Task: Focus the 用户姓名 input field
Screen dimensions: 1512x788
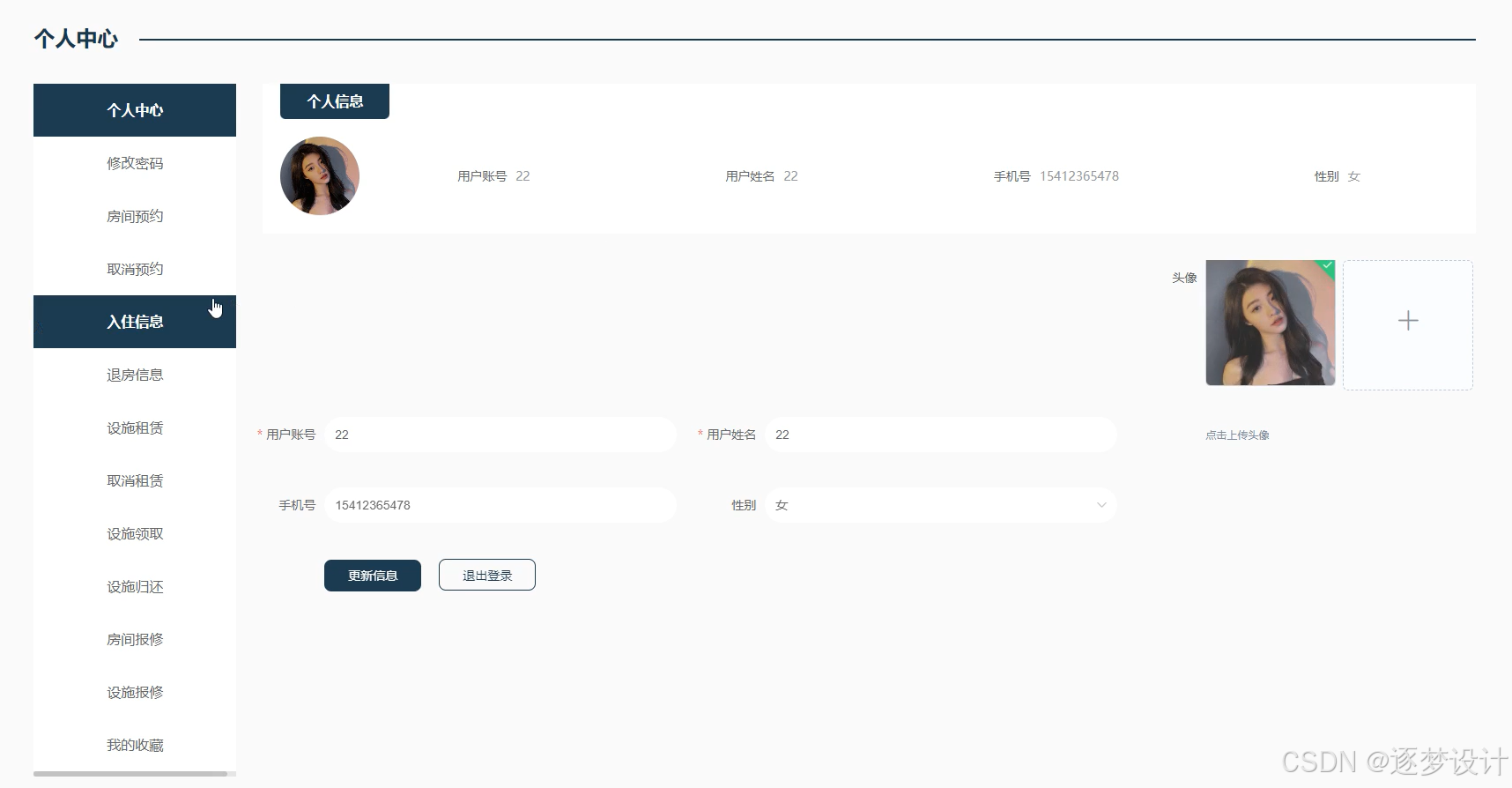Action: tap(941, 435)
